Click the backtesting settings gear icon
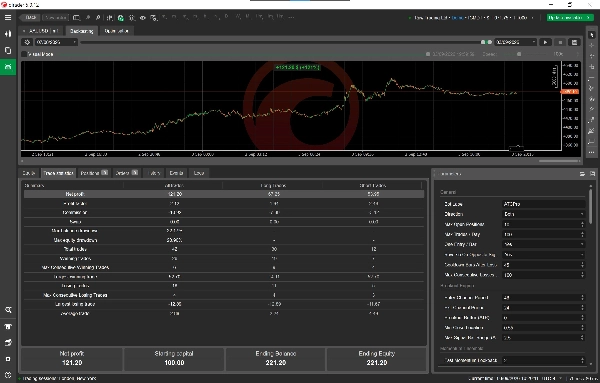Screen dimensions: 600x383 point(27,42)
